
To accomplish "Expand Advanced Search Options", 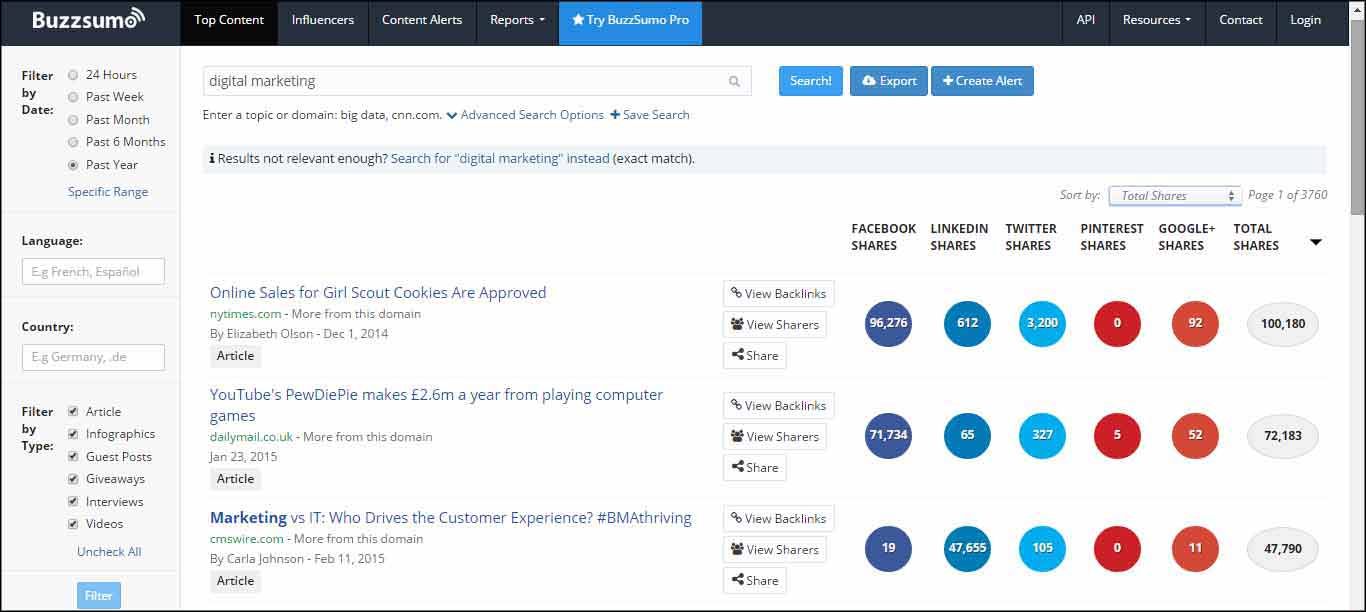I will (x=525, y=115).
